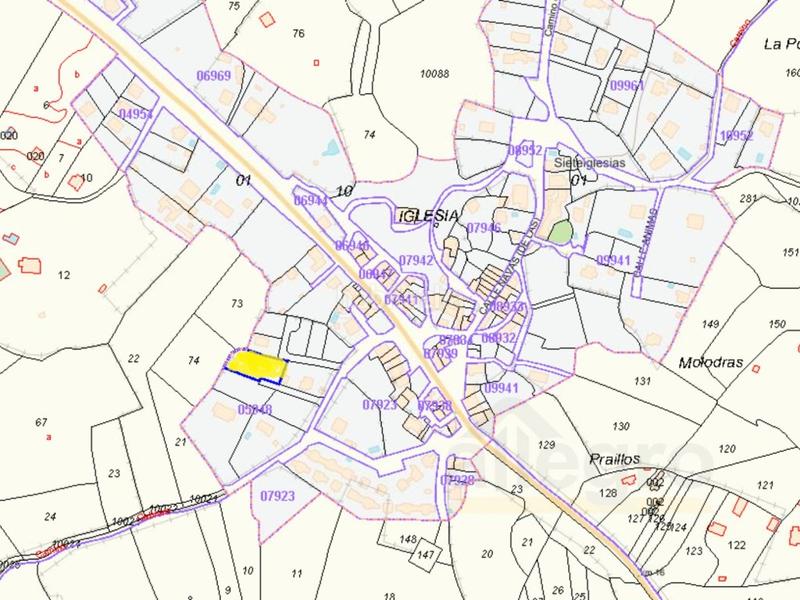Click parcel number 10088

434,73
